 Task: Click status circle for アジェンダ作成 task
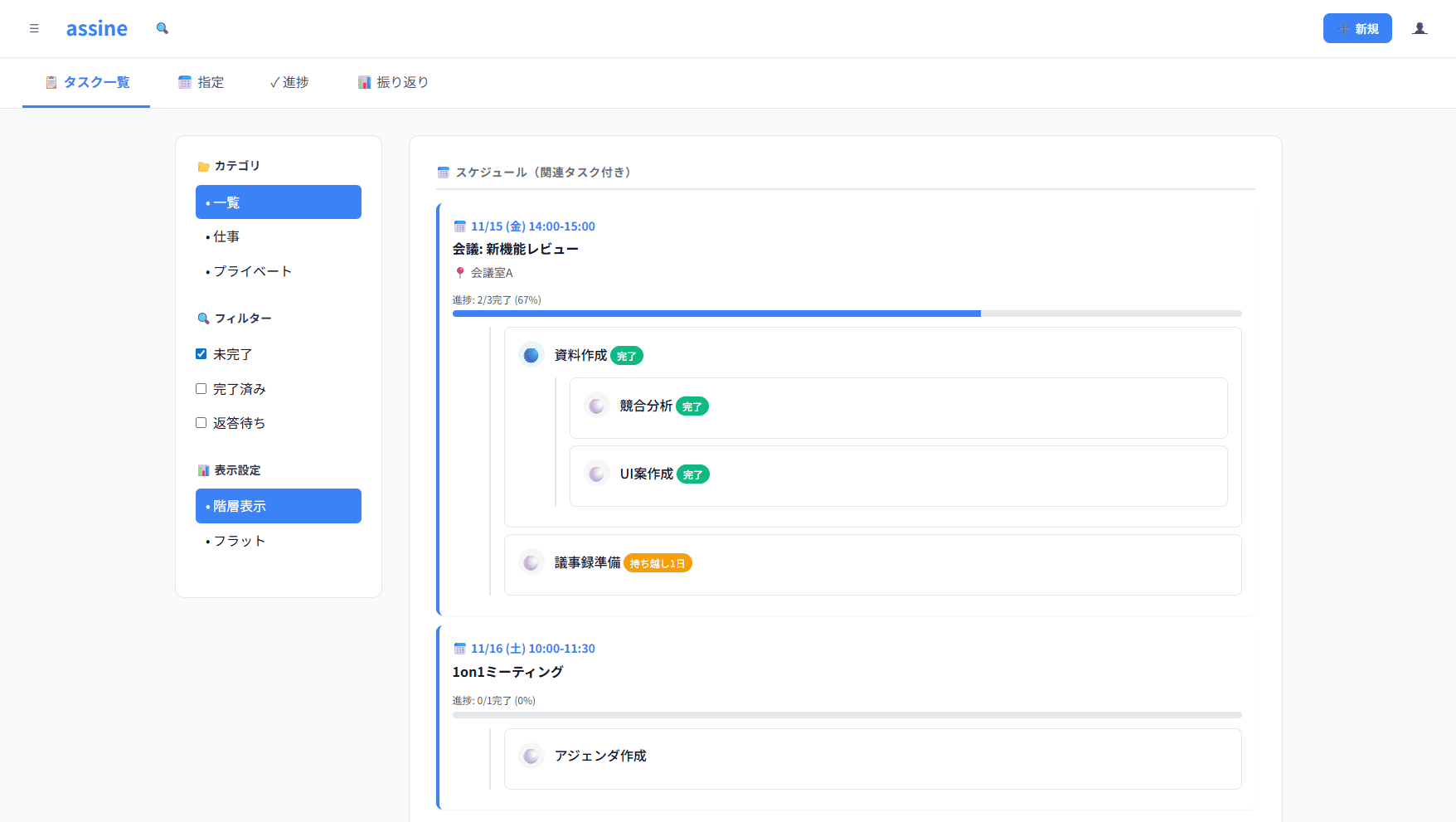[x=531, y=756]
